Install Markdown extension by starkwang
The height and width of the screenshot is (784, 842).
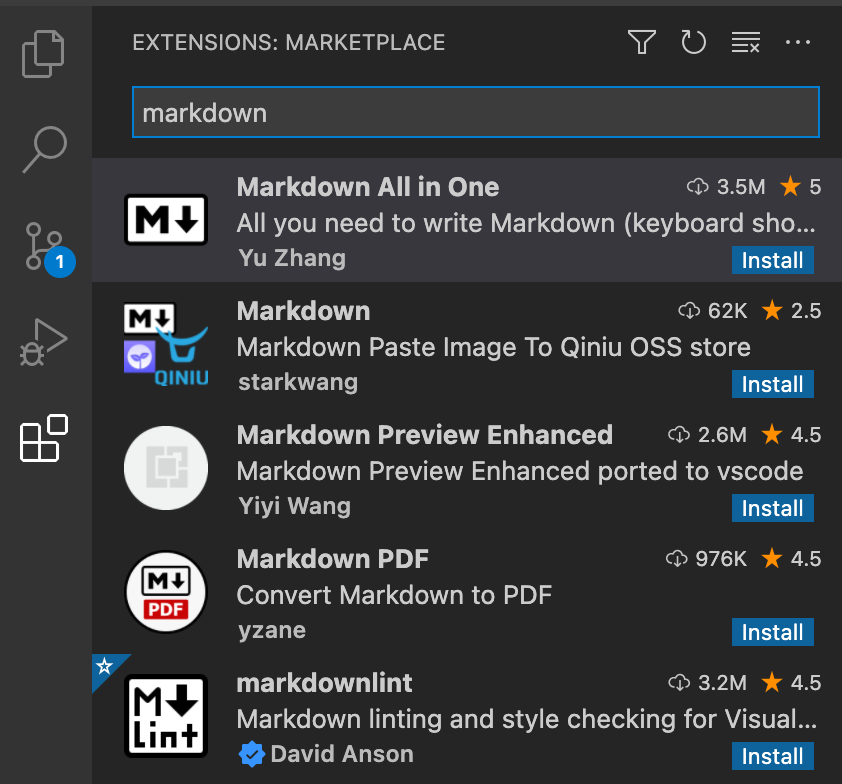point(772,384)
